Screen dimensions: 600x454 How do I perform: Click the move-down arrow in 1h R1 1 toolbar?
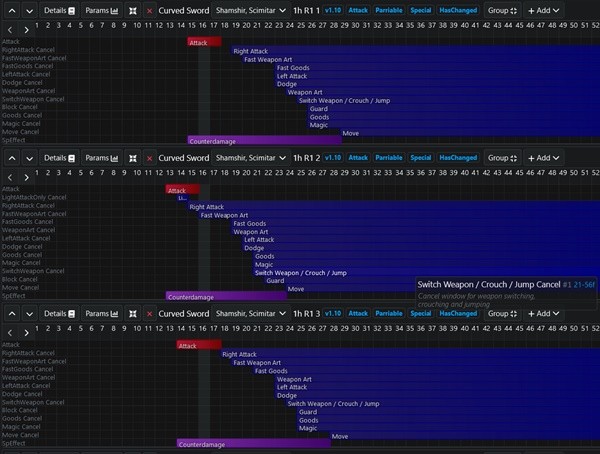[x=28, y=10]
